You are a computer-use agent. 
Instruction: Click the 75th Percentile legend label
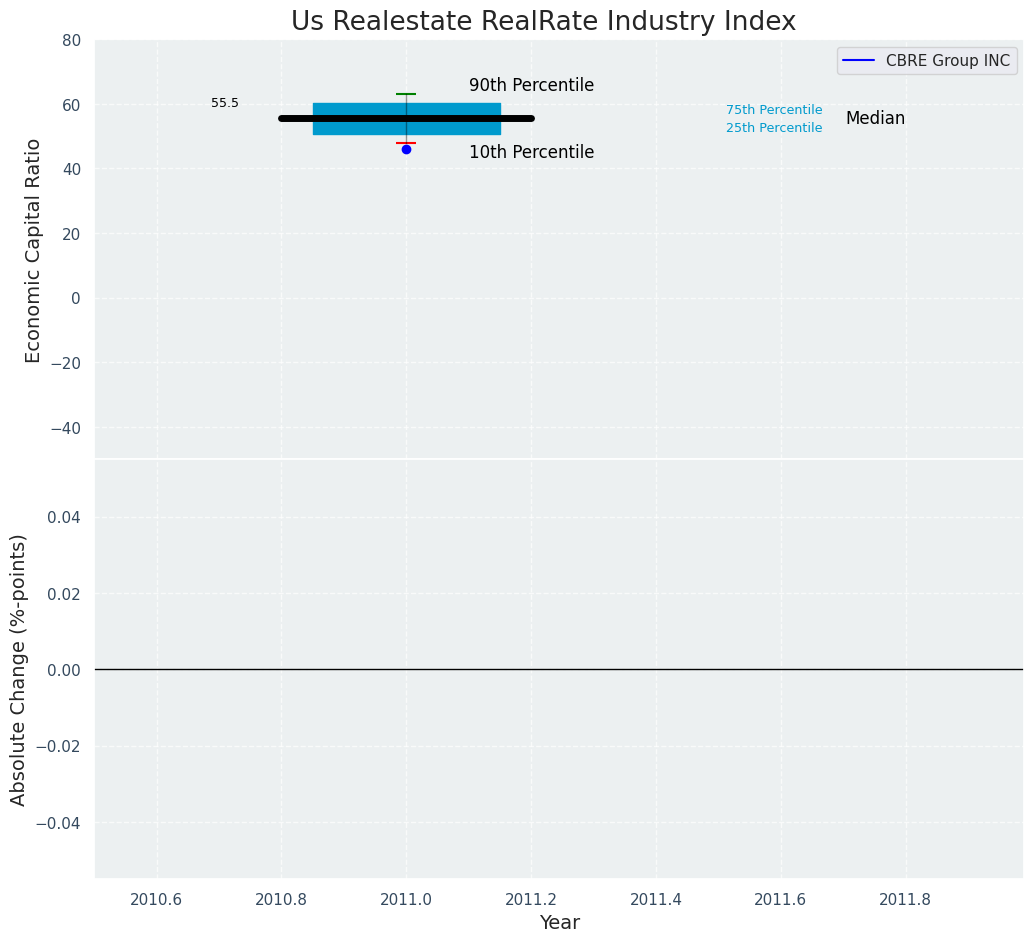(774, 110)
